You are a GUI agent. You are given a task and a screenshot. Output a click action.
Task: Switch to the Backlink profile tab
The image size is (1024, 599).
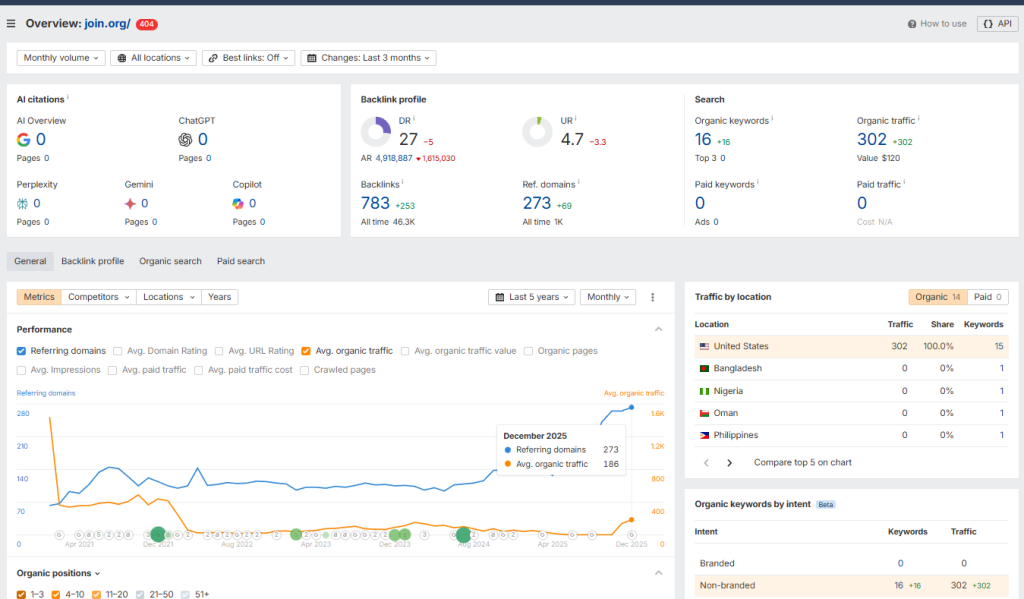[x=92, y=261]
